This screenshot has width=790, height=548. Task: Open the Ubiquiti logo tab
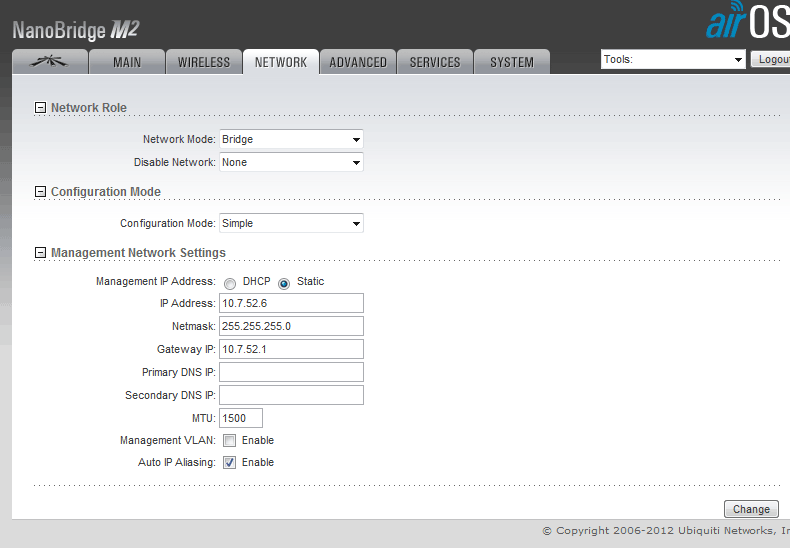tap(50, 61)
